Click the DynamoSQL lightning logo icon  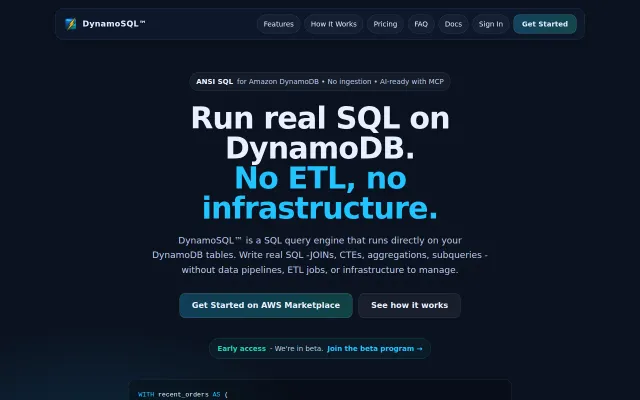click(x=71, y=24)
